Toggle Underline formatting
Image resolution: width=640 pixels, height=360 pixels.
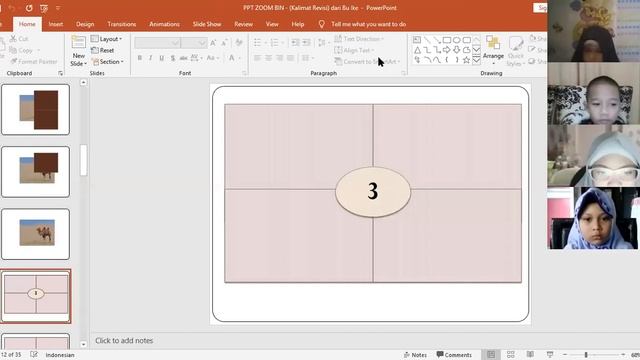tap(162, 58)
